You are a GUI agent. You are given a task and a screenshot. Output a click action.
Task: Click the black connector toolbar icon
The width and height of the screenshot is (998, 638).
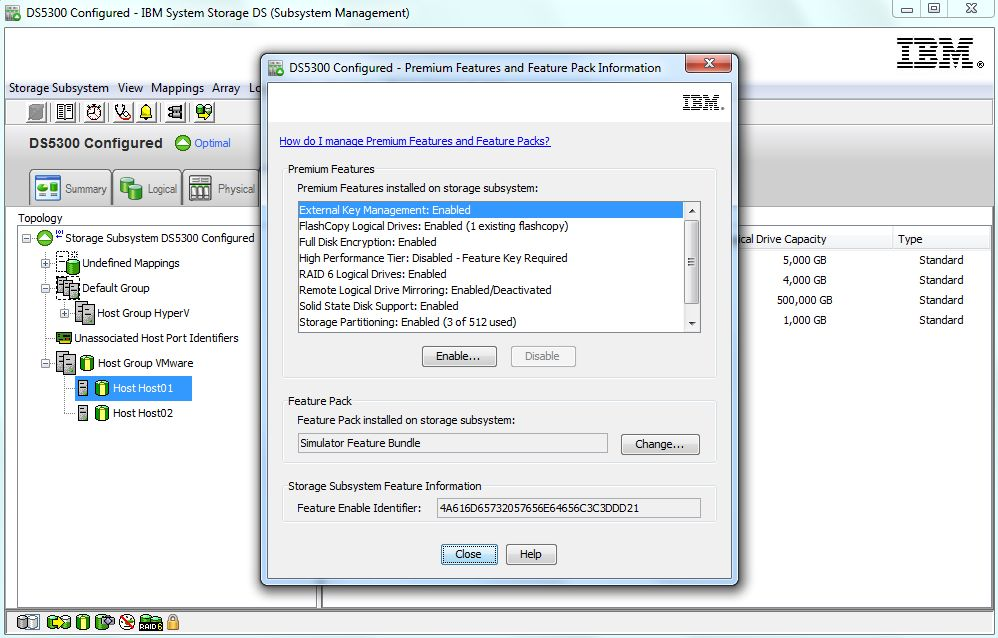[175, 113]
